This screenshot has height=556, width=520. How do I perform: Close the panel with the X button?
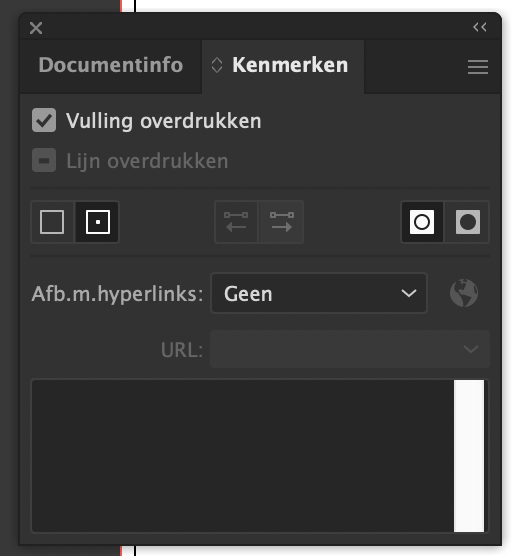point(36,28)
